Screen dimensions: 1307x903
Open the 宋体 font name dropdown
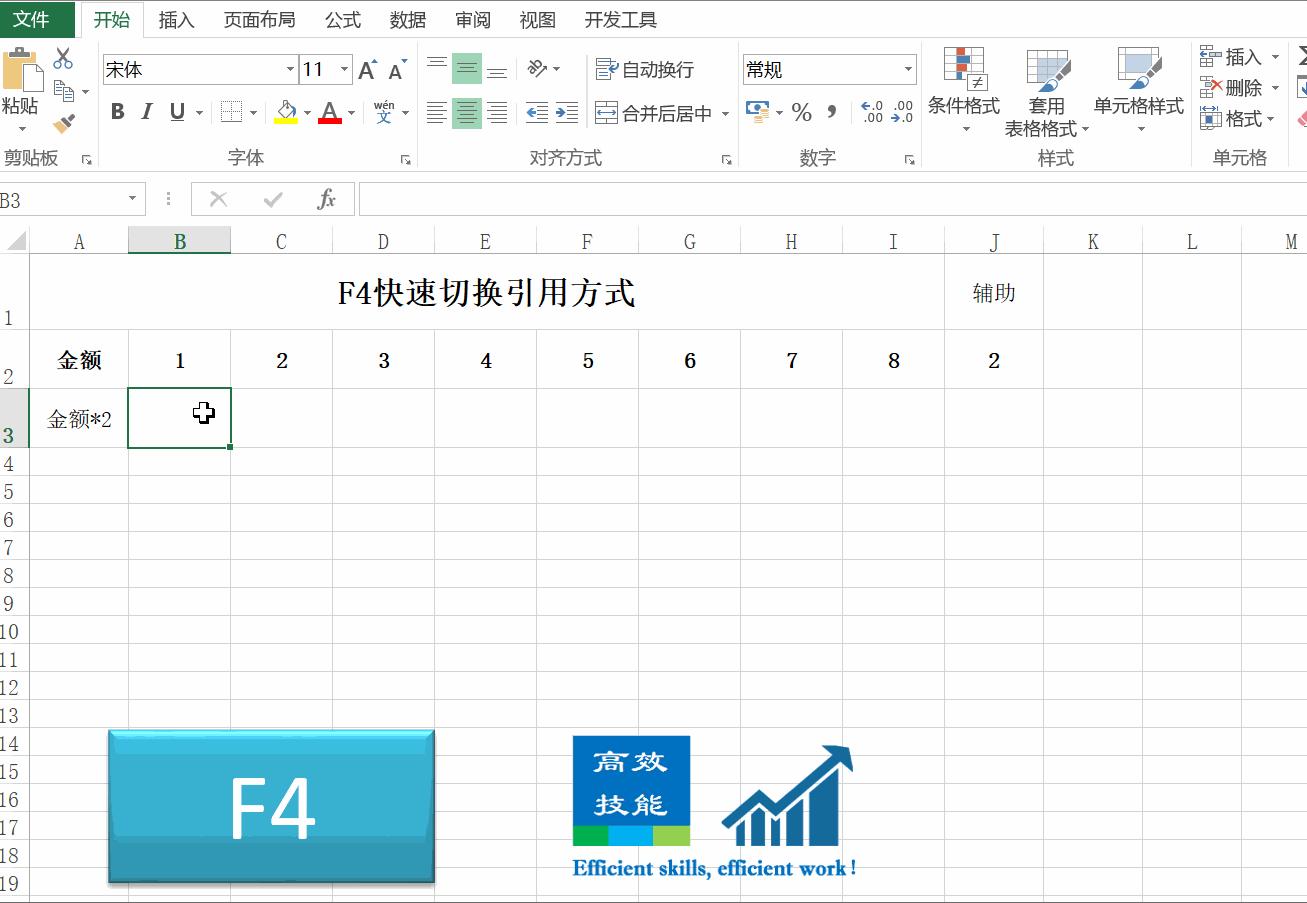point(291,69)
